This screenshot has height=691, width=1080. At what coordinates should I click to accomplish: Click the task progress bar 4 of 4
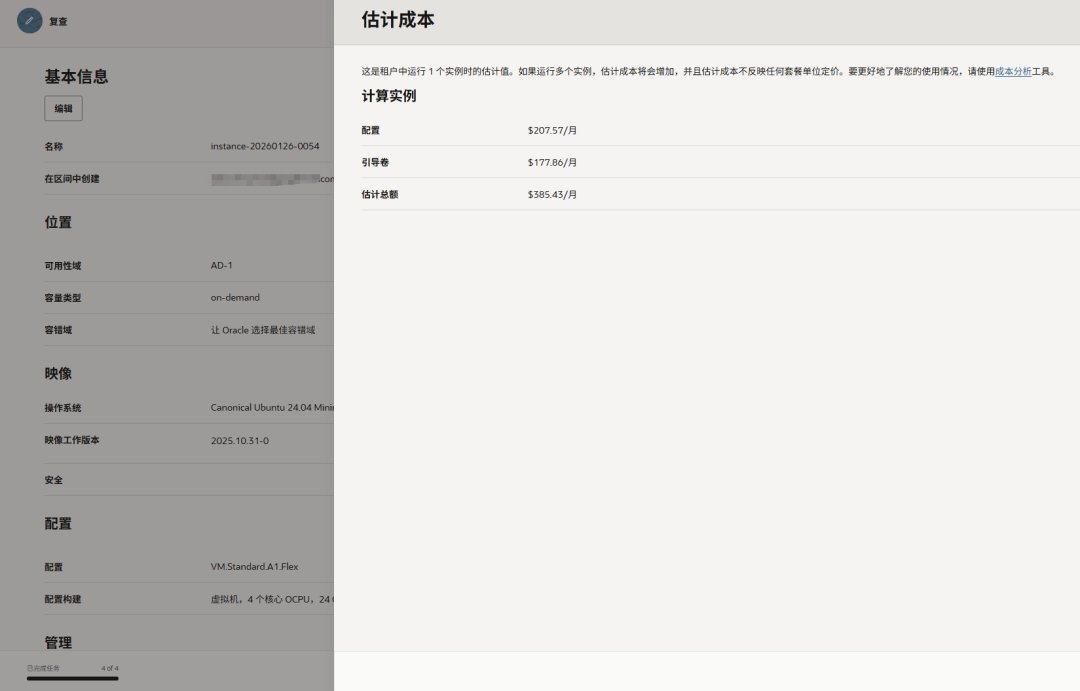[x=72, y=679]
